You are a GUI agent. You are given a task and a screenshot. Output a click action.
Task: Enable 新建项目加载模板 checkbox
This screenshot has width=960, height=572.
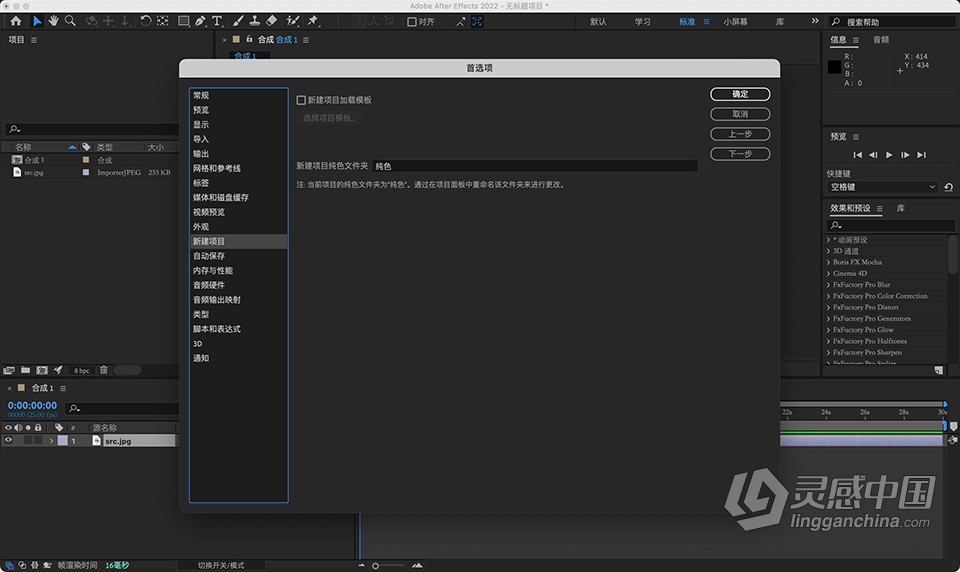(301, 100)
